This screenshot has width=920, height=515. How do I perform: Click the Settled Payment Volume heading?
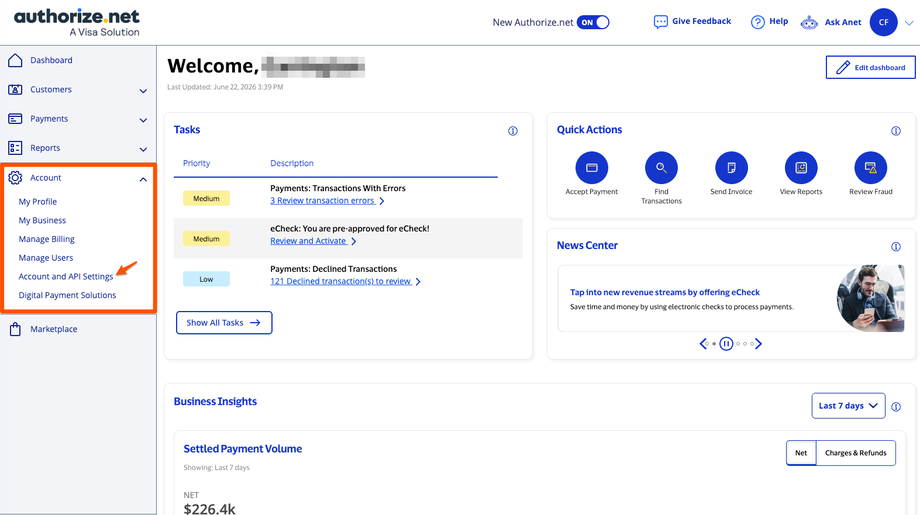click(243, 449)
